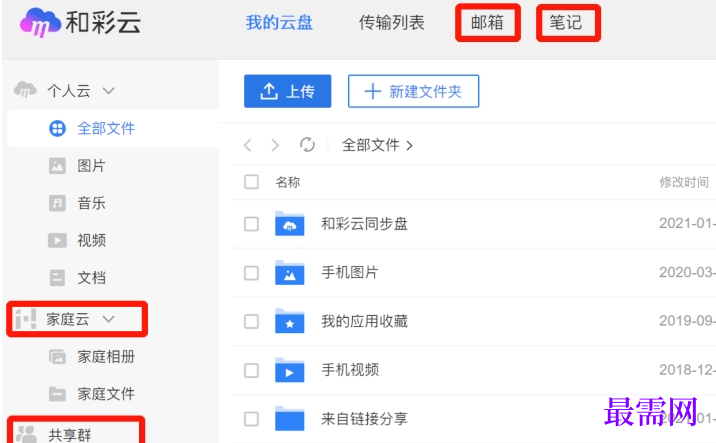Image resolution: width=716 pixels, height=443 pixels.
Task: Click the 和彩云同步盘 folder name
Action: (x=364, y=224)
